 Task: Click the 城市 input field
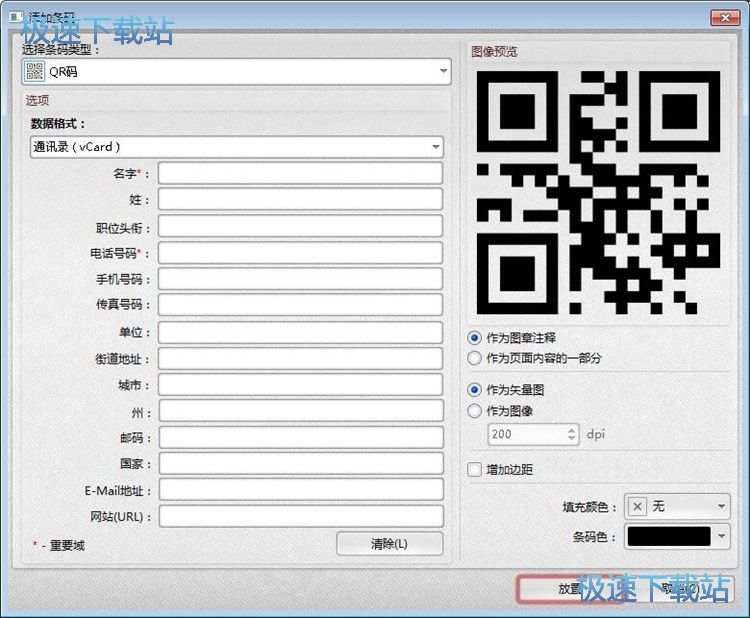[300, 385]
